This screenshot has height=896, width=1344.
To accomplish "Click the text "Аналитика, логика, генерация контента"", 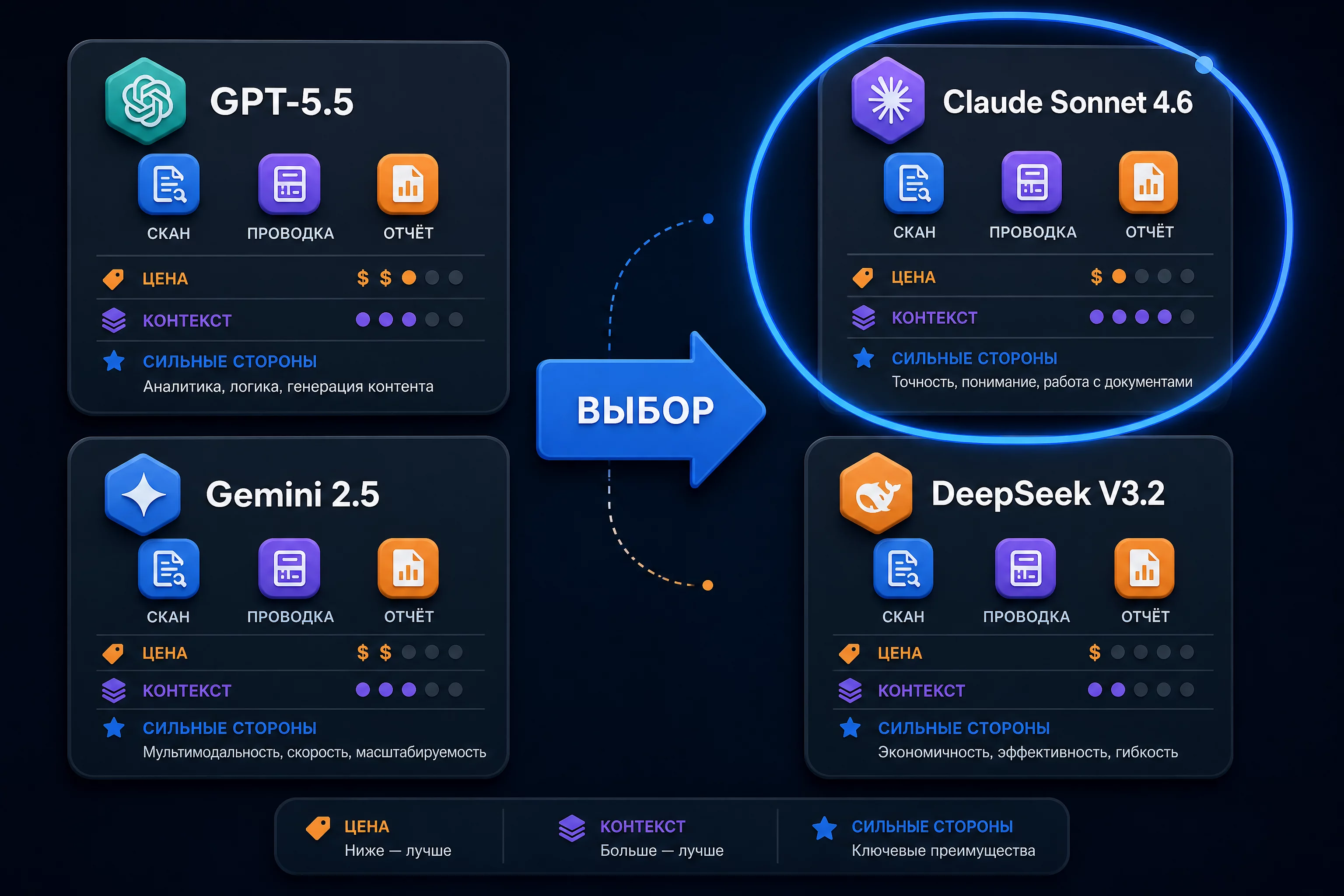I will coord(288,387).
